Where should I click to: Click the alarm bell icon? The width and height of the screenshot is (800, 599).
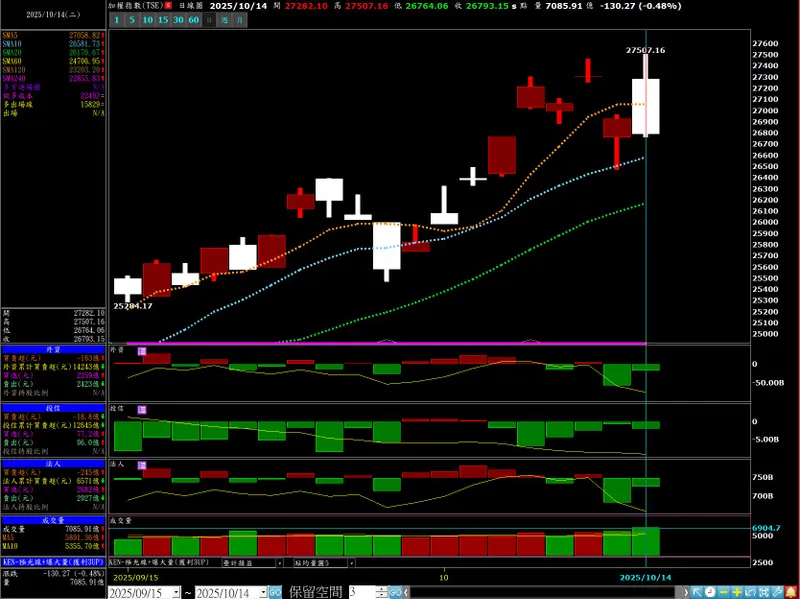tap(791, 592)
